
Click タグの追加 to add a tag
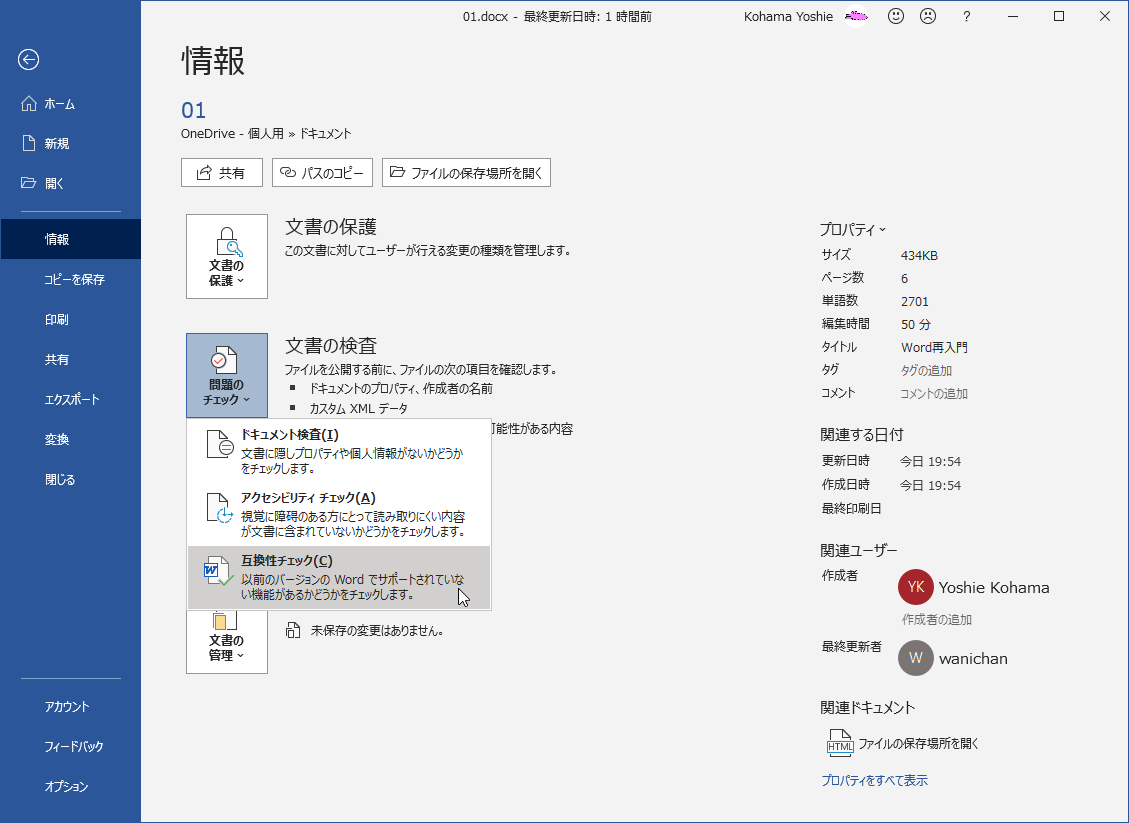coord(925,369)
